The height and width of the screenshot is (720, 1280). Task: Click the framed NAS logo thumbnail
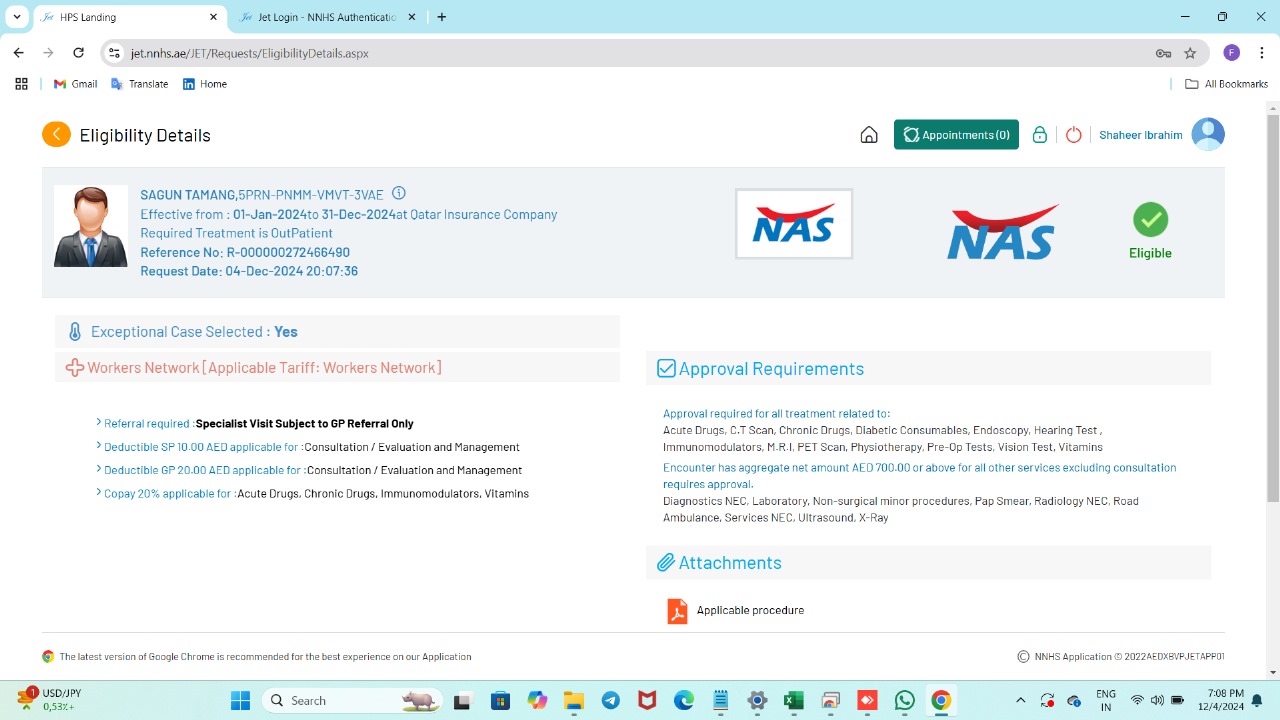(794, 224)
